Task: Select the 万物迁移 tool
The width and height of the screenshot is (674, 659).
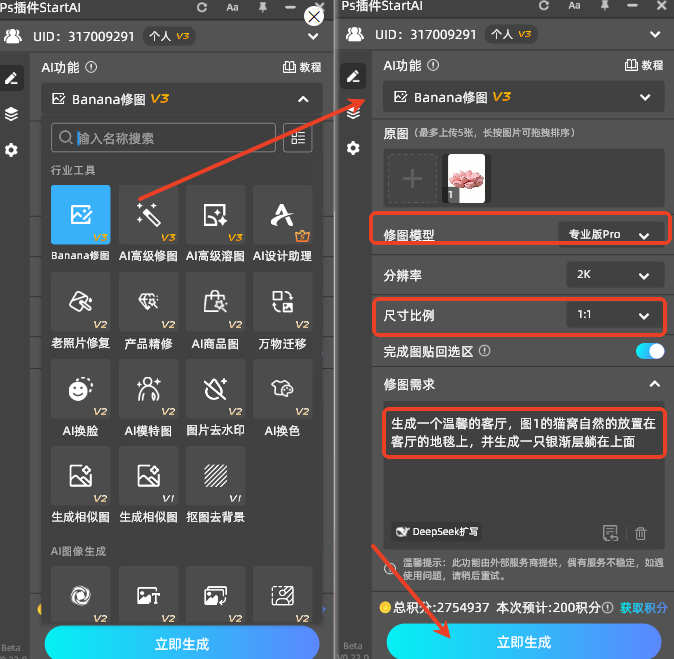Action: (x=282, y=302)
